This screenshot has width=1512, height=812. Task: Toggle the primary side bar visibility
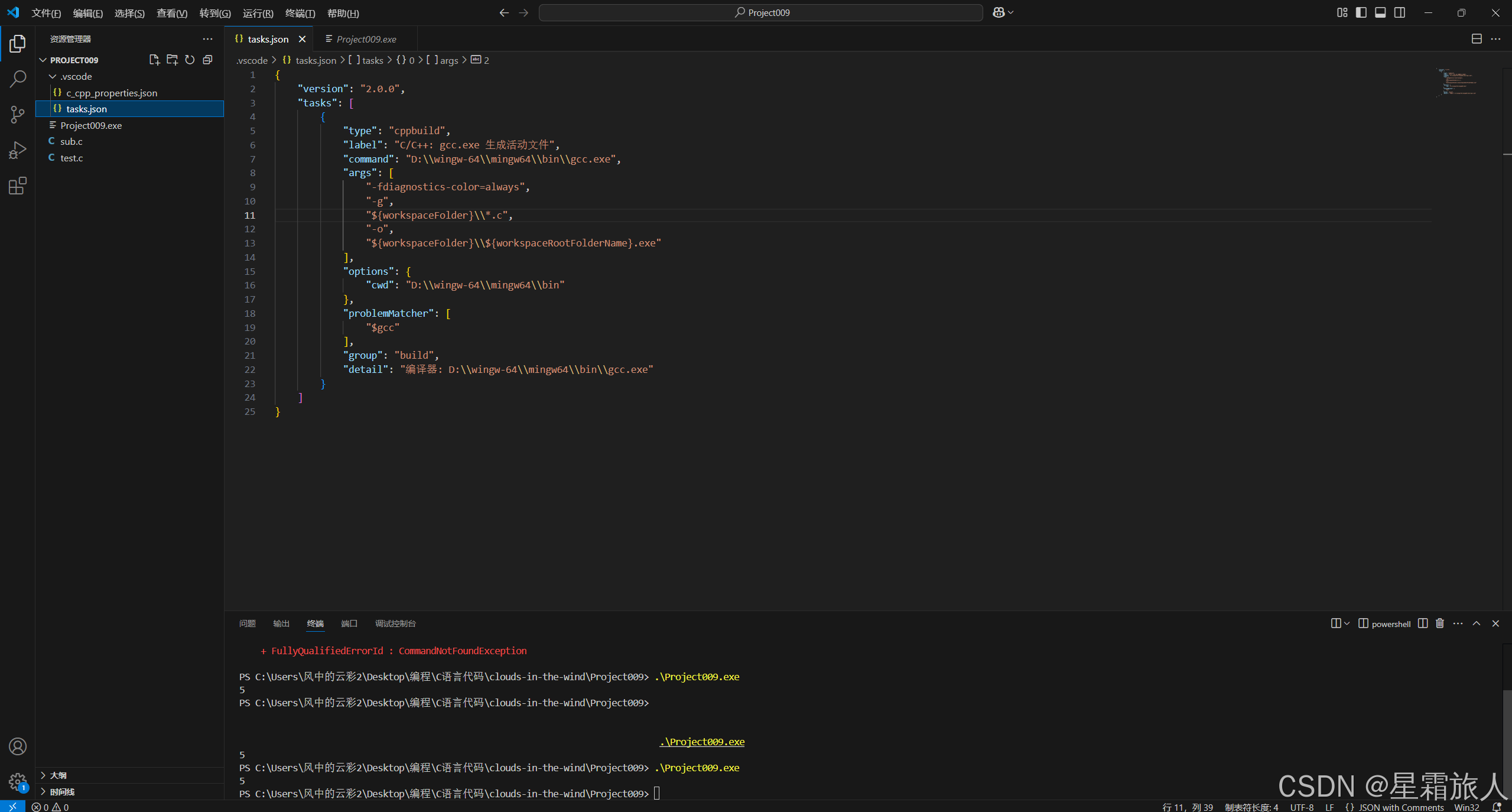[x=1361, y=12]
